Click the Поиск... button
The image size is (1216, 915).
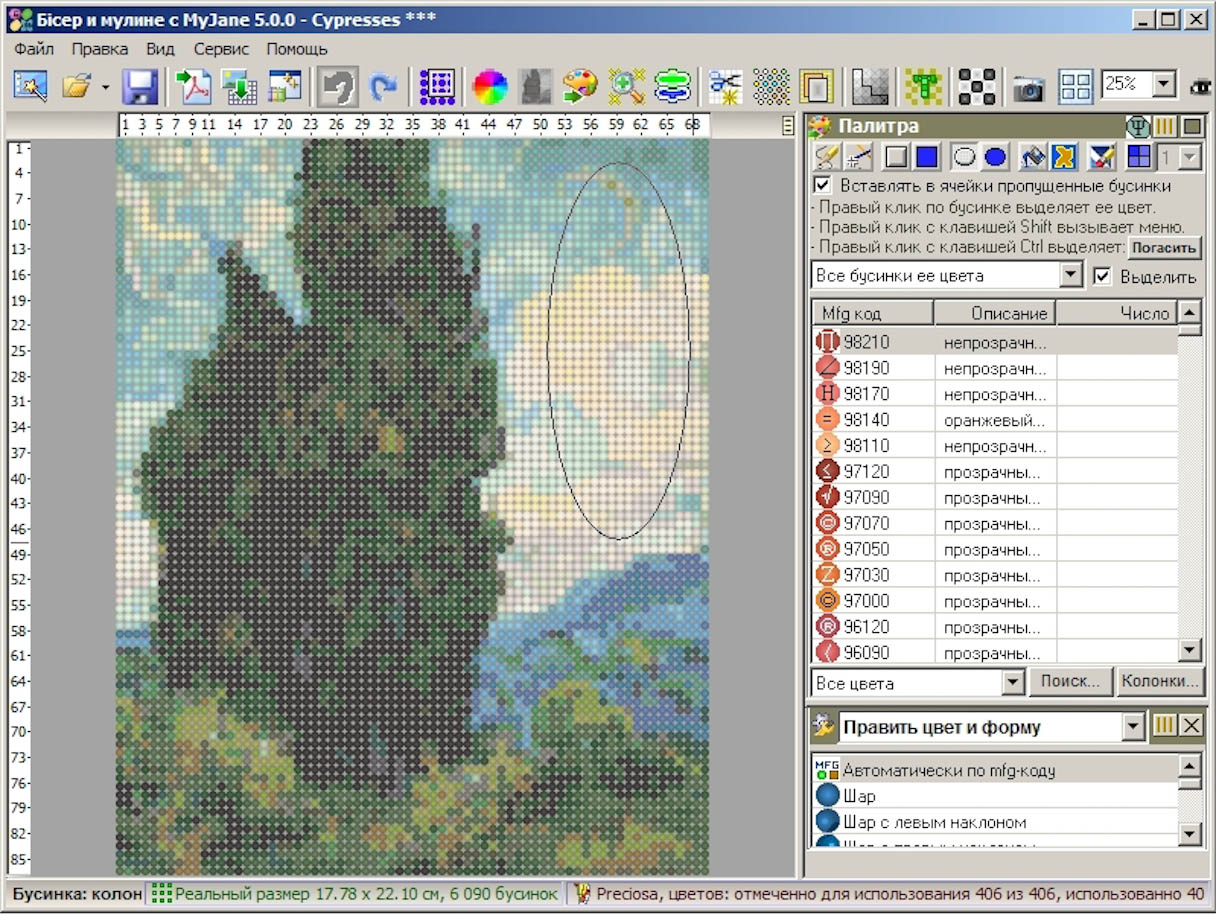[1071, 682]
